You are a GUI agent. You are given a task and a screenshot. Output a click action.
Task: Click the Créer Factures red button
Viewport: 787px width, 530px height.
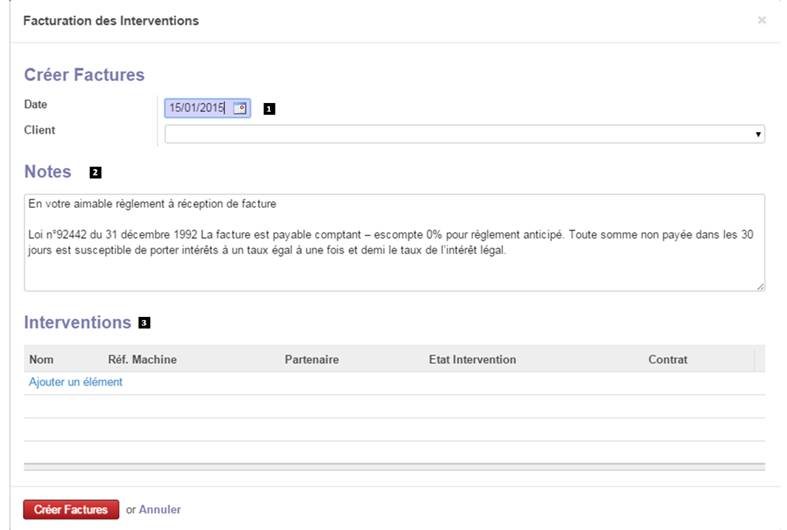(x=71, y=509)
